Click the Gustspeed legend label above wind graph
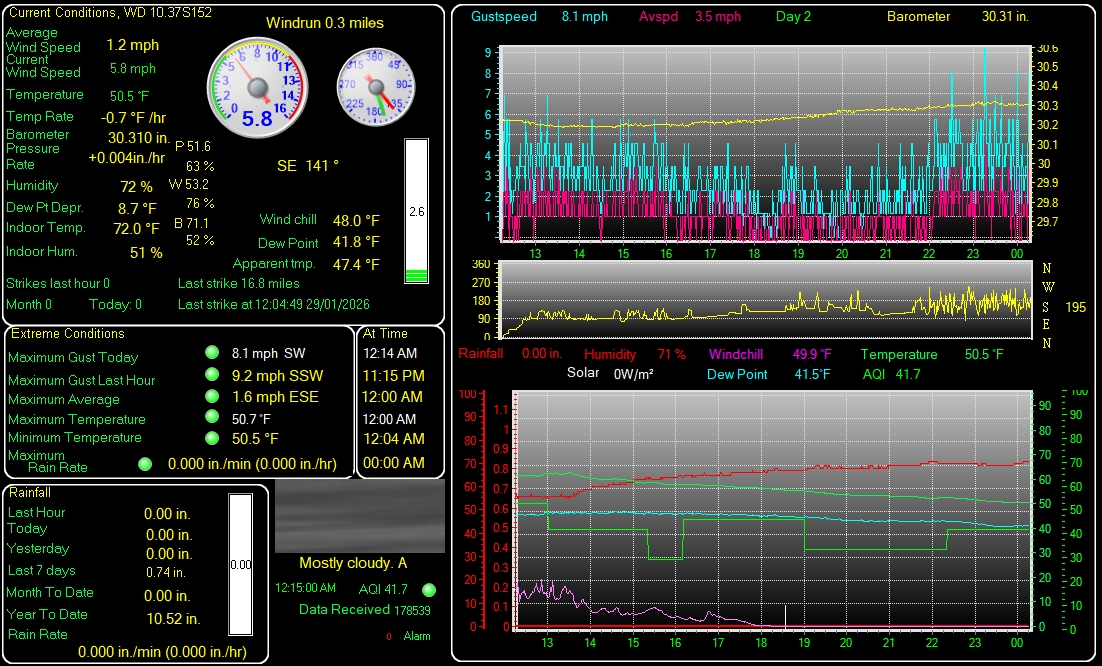Viewport: 1102px width, 666px height. (504, 17)
